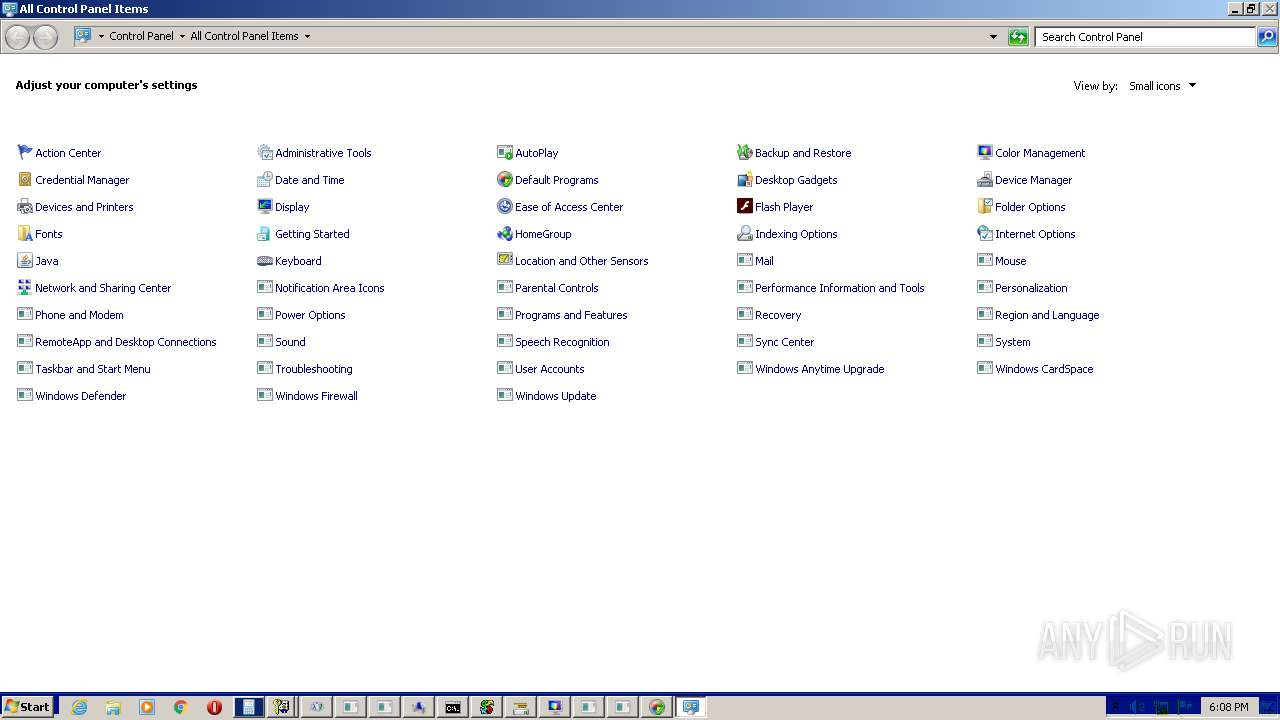Open Performance Information and Tools
This screenshot has height=720, width=1280.
839,288
